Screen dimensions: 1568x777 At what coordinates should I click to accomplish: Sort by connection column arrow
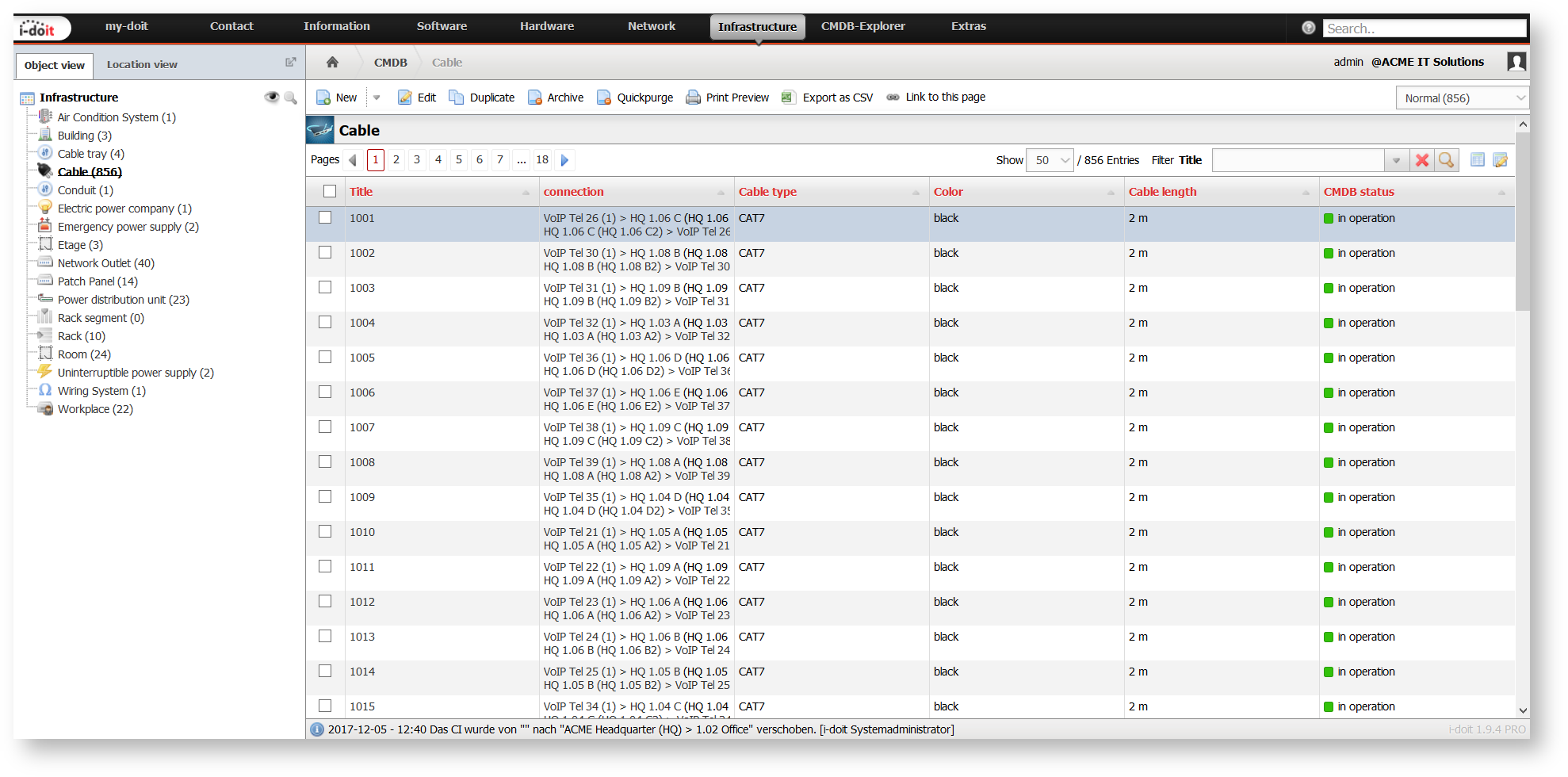coord(721,193)
